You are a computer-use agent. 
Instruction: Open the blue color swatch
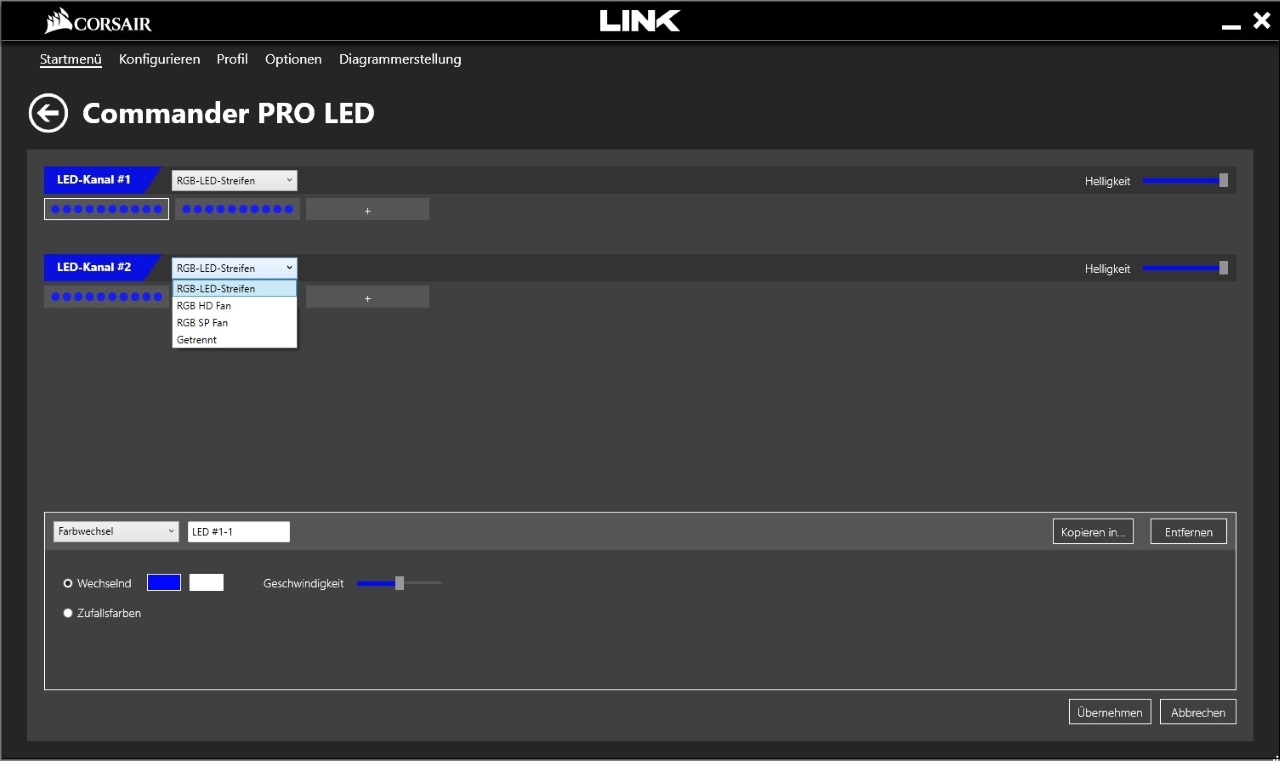164,583
